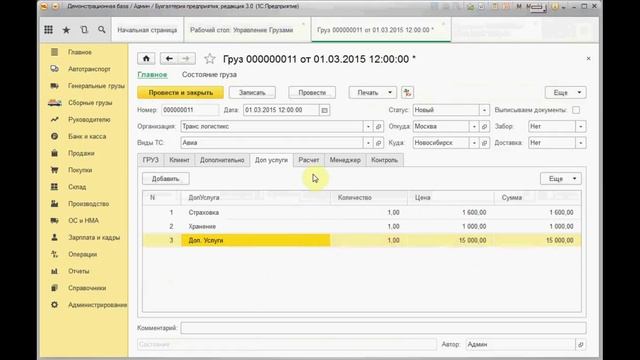Toggle Выписываем документы checkbox
Screen dimensions: 640x360
click(x=576, y=110)
